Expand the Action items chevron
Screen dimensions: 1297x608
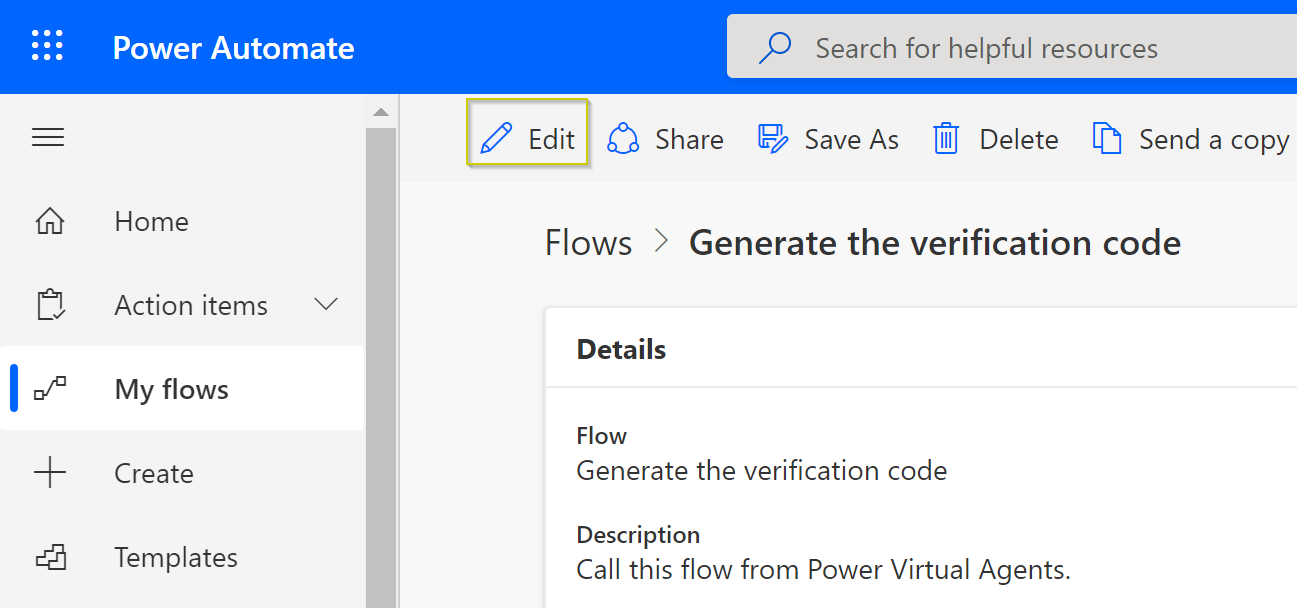326,304
